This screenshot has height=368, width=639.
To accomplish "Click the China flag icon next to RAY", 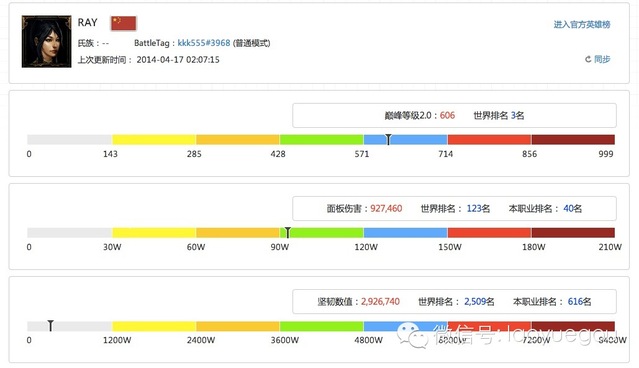I will (123, 23).
